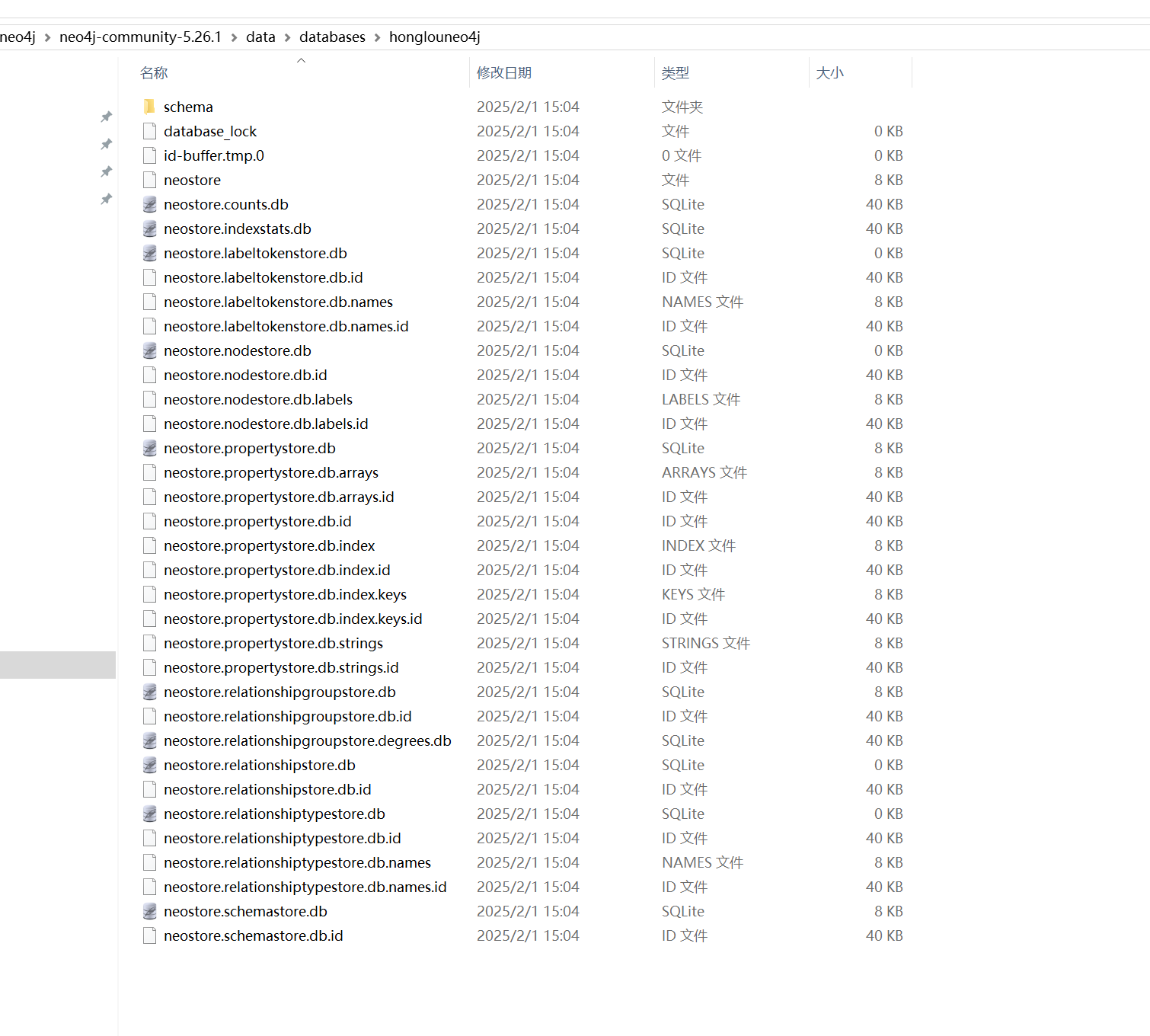Click the first pin icon in sidebar
The image size is (1150, 1036).
(x=107, y=117)
